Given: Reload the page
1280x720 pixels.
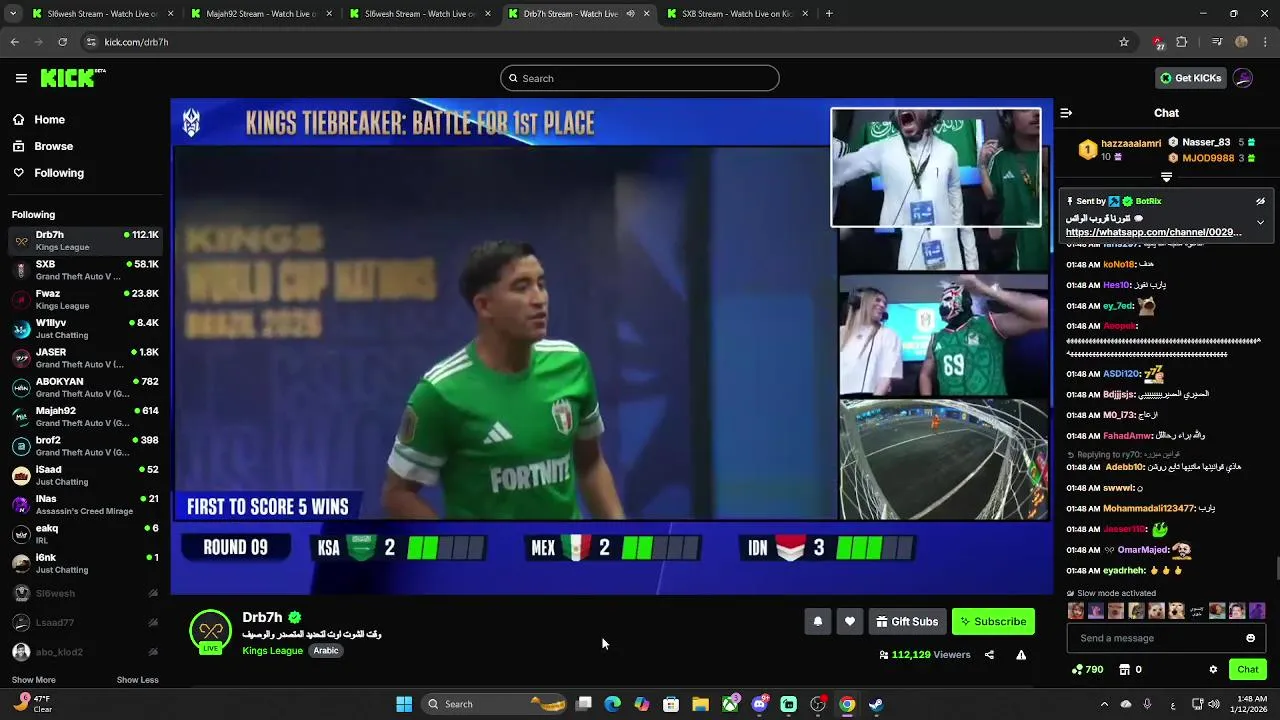Looking at the screenshot, I should [62, 42].
